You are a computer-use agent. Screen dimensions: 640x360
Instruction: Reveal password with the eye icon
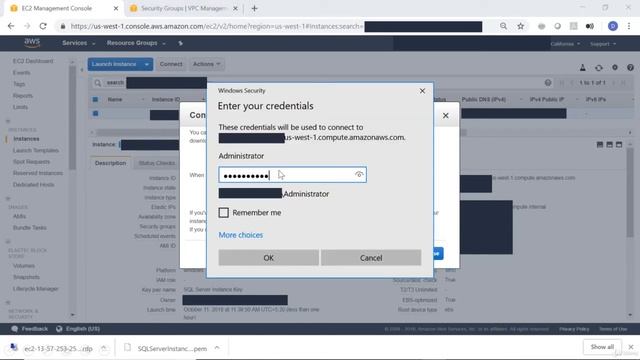click(x=359, y=175)
